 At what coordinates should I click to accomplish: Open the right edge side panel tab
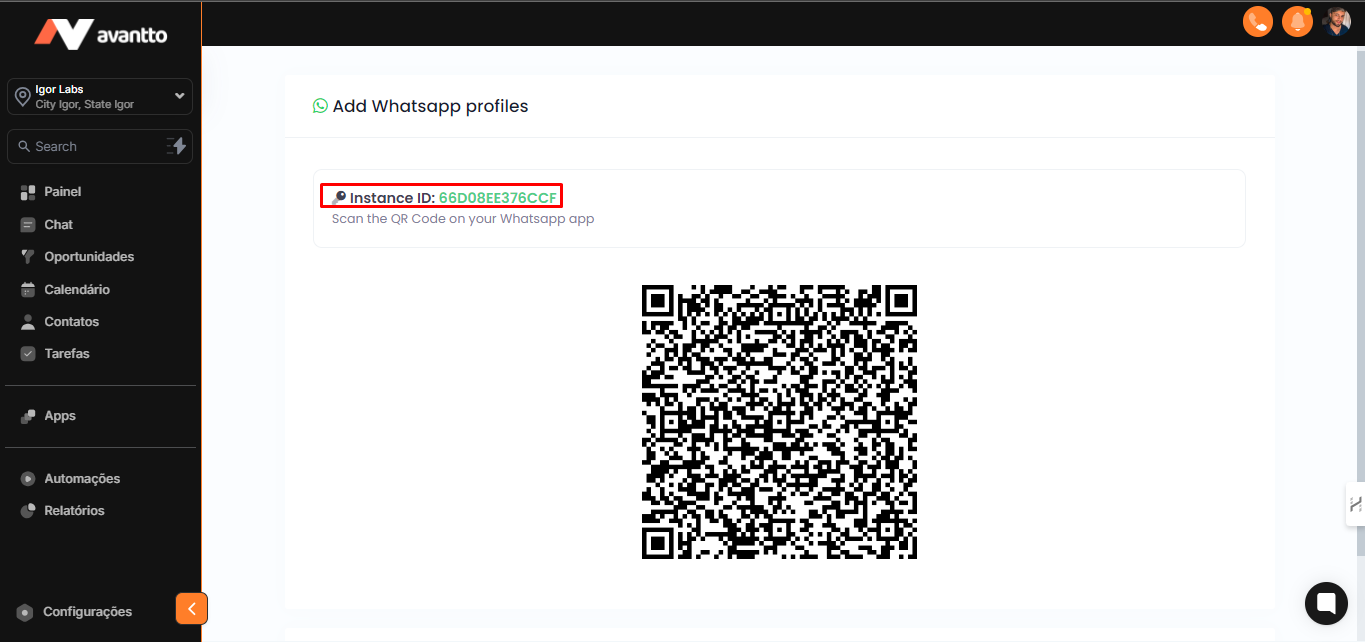click(x=1355, y=504)
